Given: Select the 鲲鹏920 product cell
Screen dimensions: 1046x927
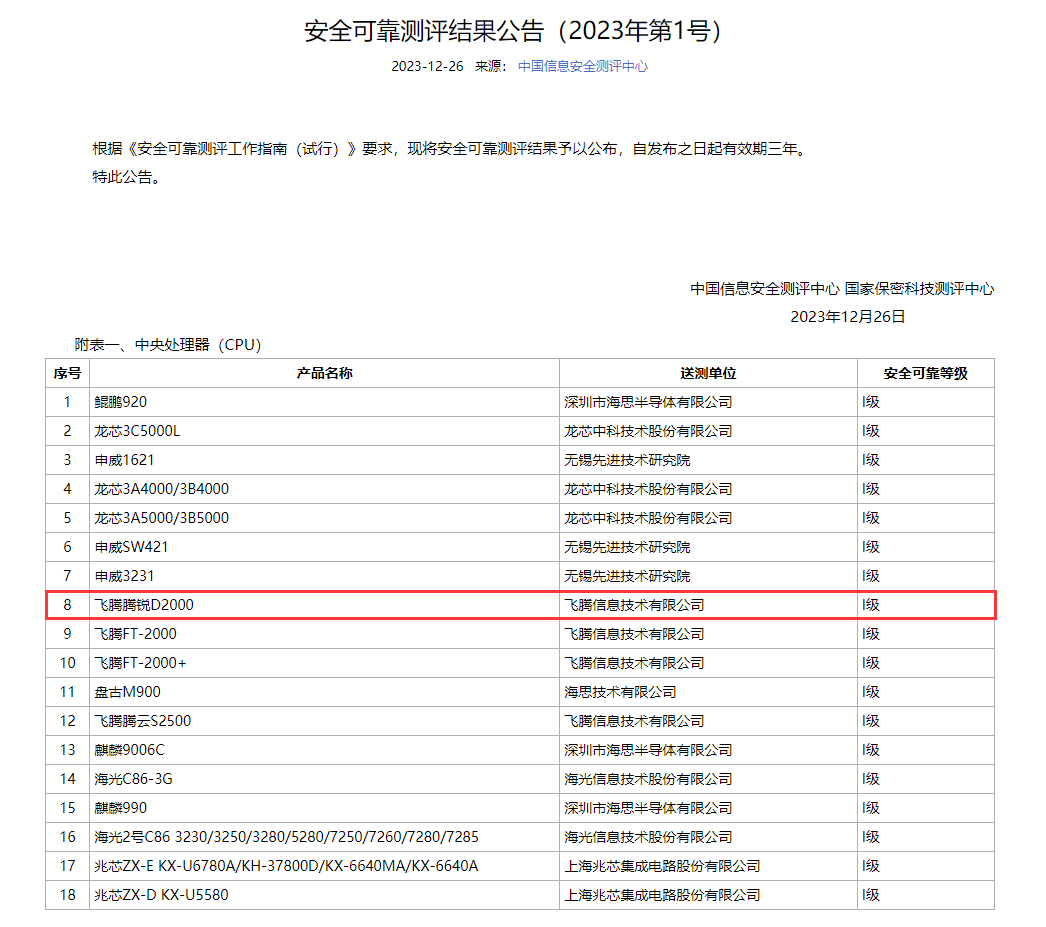Looking at the screenshot, I should pyautogui.click(x=120, y=402).
